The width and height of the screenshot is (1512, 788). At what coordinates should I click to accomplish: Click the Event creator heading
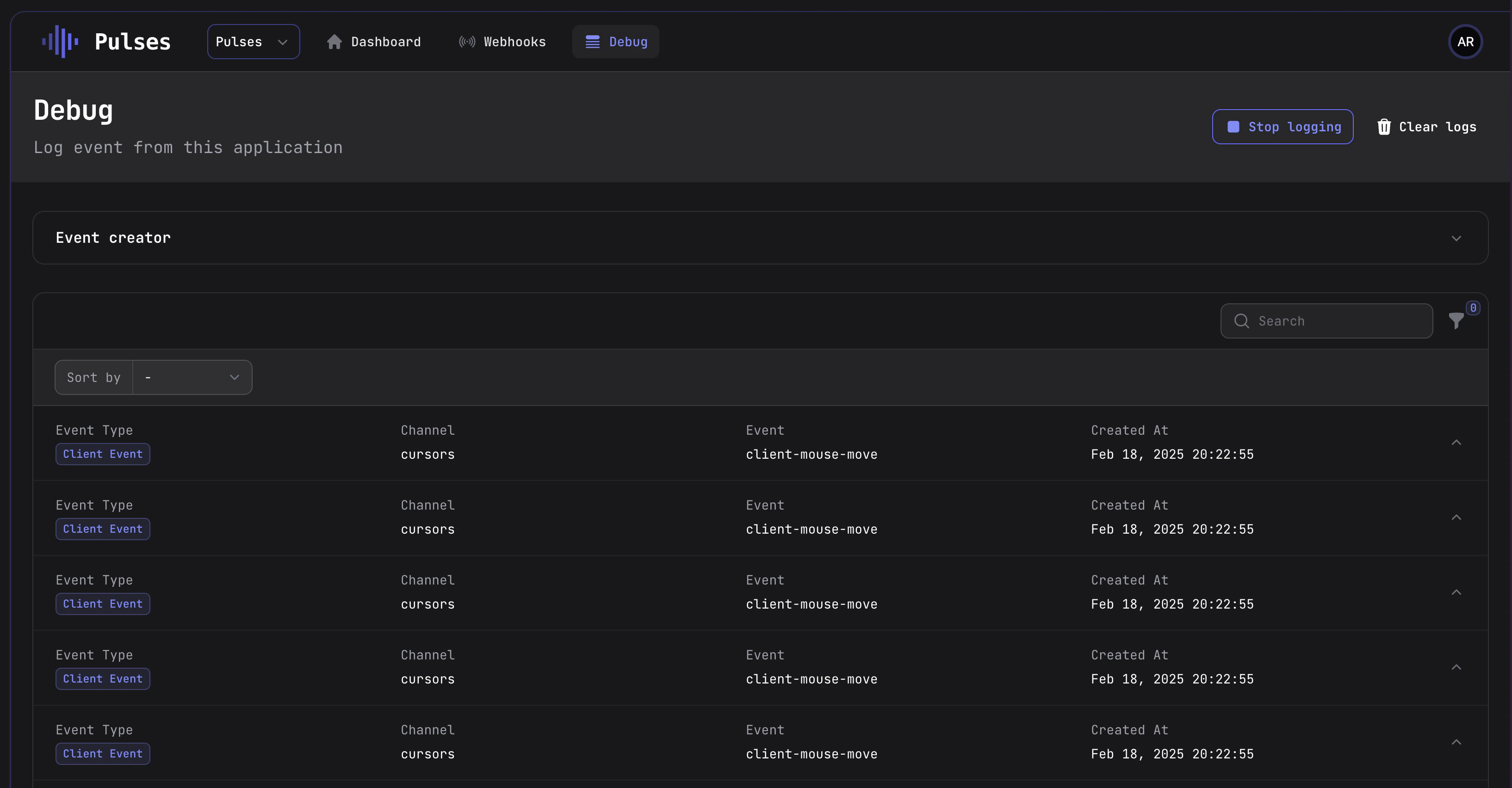point(113,238)
